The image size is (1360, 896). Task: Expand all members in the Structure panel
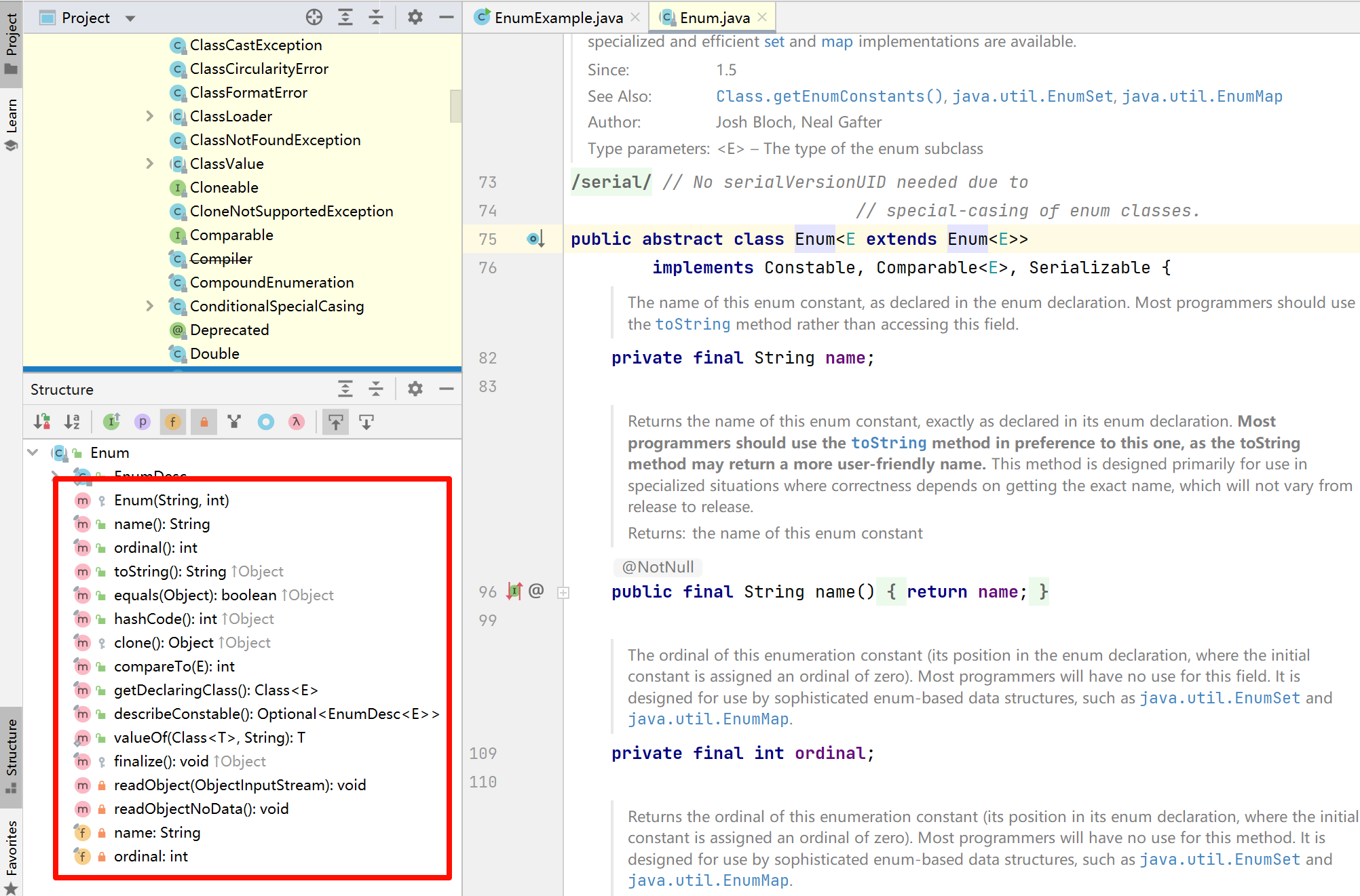pyautogui.click(x=345, y=389)
